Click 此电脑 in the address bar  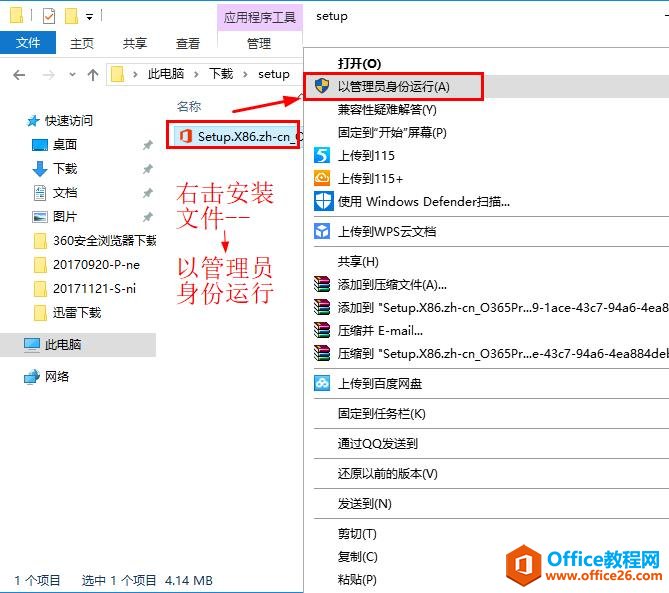(166, 74)
